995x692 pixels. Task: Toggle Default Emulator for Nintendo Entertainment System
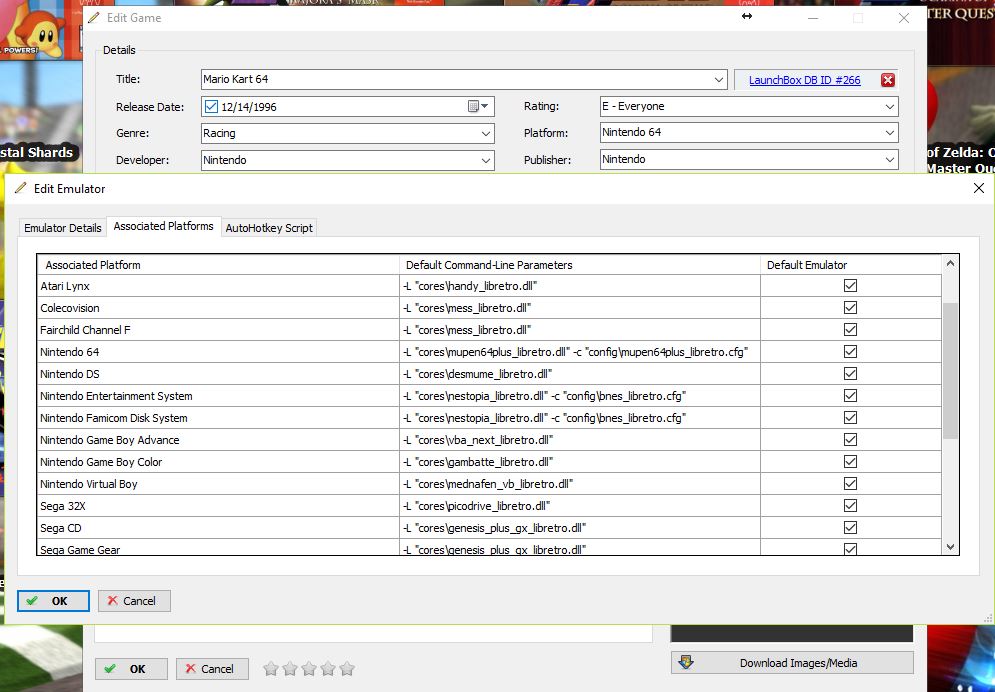click(850, 396)
